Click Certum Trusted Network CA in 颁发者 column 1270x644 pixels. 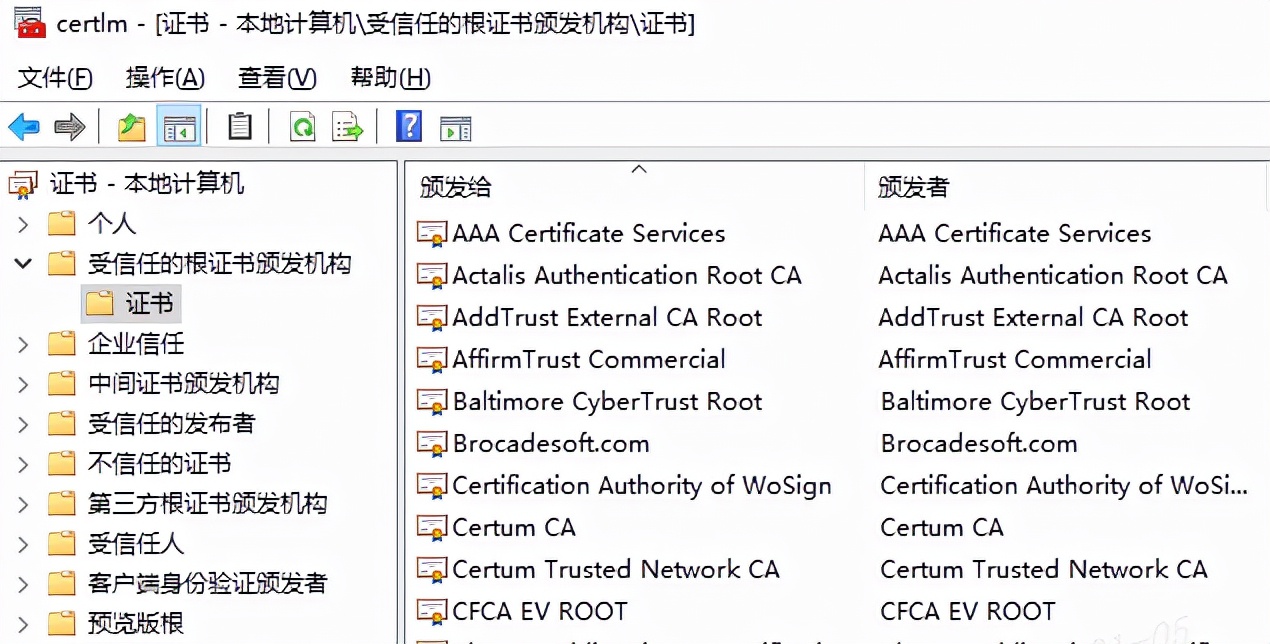1044,570
